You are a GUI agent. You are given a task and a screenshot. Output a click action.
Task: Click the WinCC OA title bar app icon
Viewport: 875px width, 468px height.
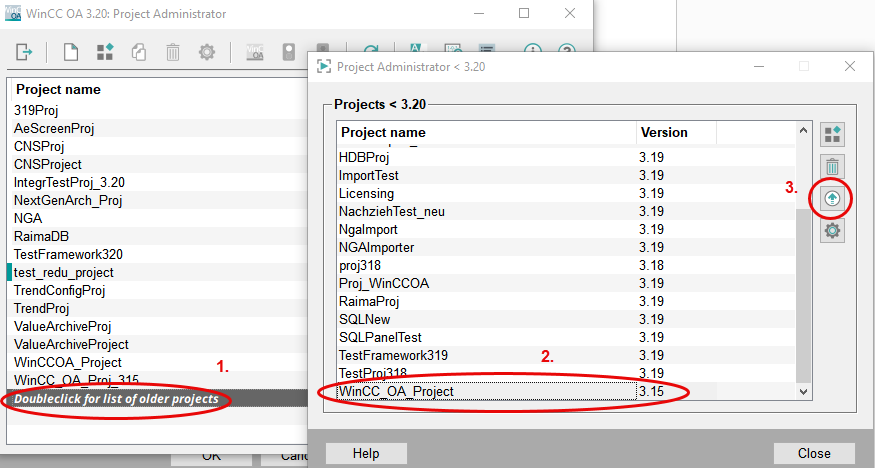tap(13, 13)
